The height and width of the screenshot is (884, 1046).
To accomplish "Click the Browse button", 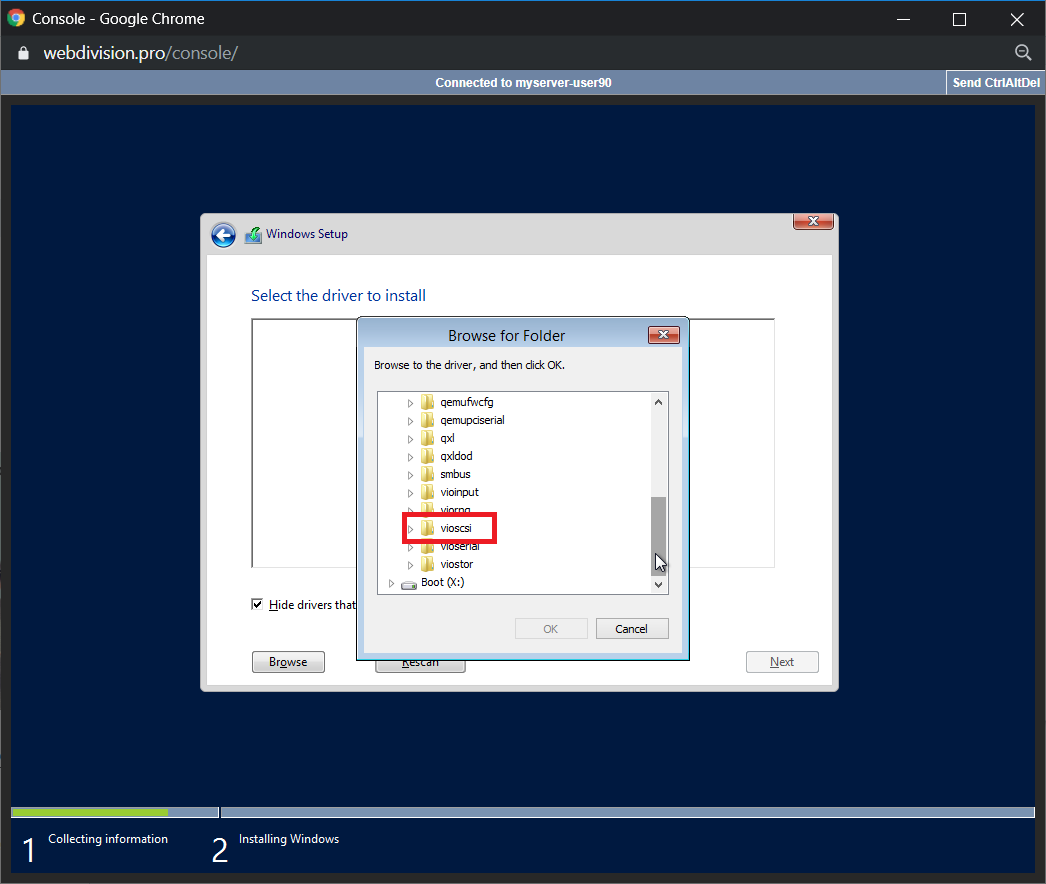I will click(288, 662).
